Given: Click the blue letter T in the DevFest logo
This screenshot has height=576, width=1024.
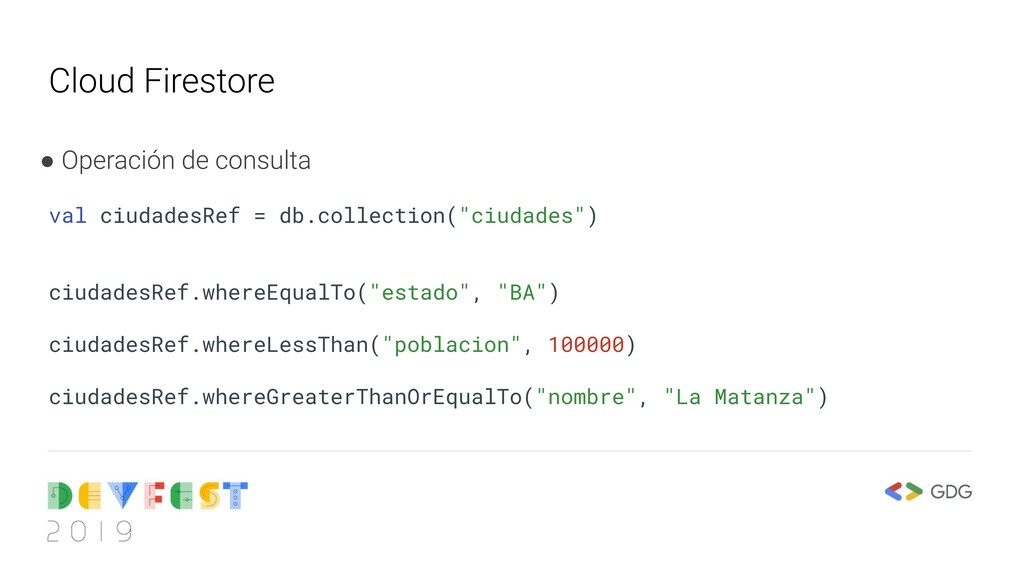Looking at the screenshot, I should (234, 496).
